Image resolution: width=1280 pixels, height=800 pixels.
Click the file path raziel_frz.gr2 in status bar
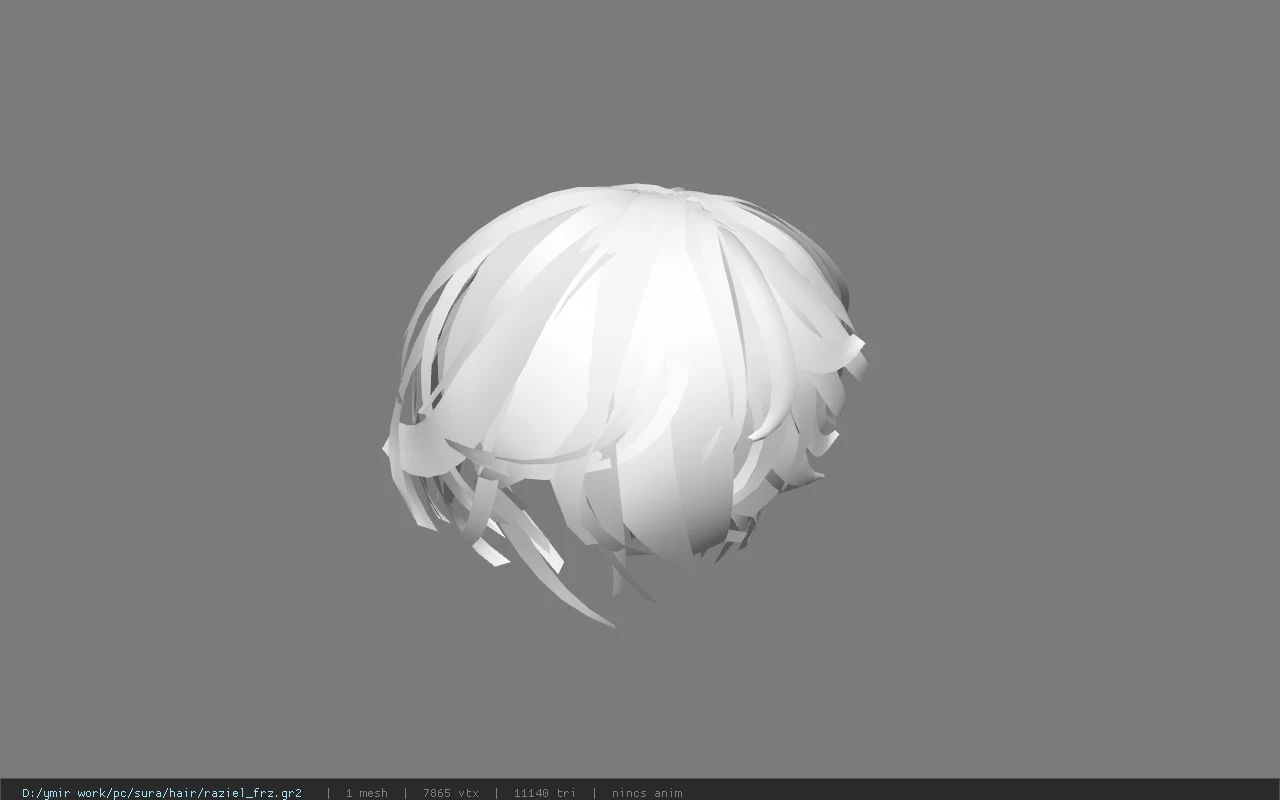[x=162, y=793]
